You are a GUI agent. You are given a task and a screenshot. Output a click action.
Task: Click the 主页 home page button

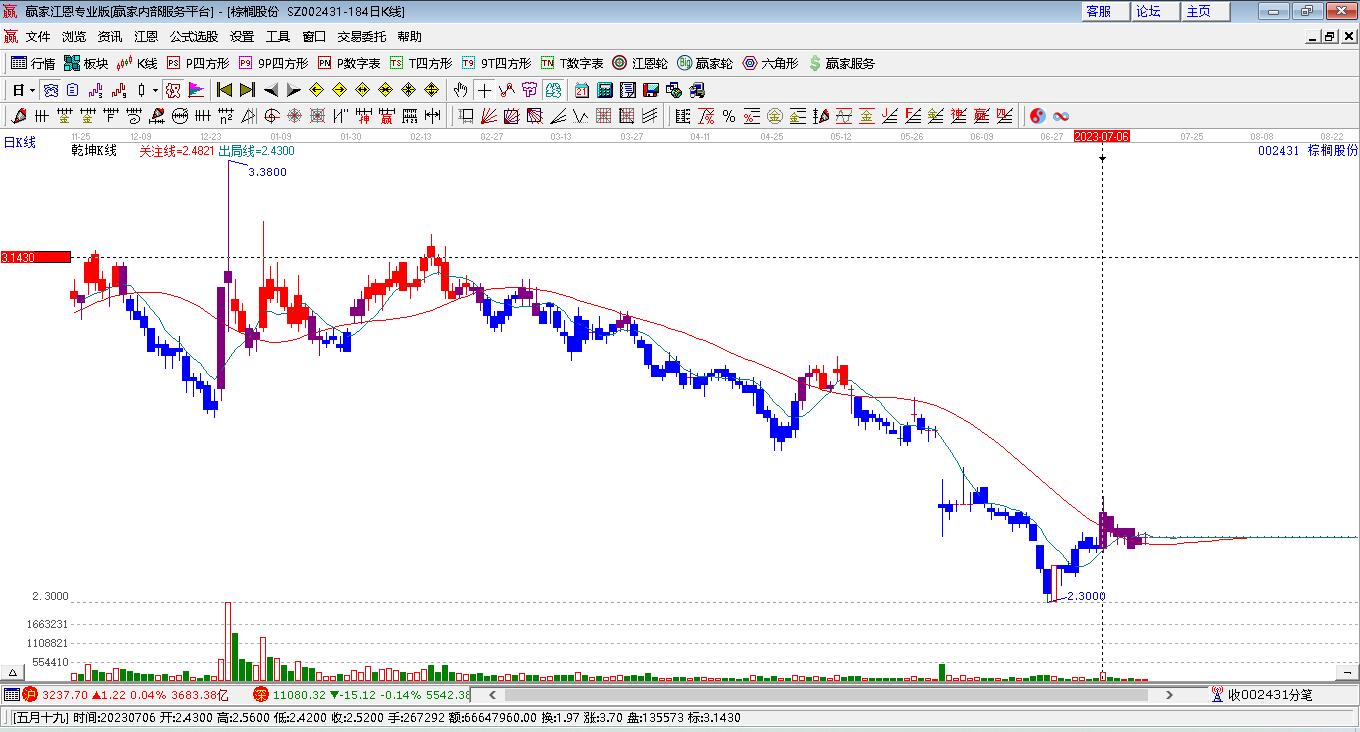[1204, 11]
